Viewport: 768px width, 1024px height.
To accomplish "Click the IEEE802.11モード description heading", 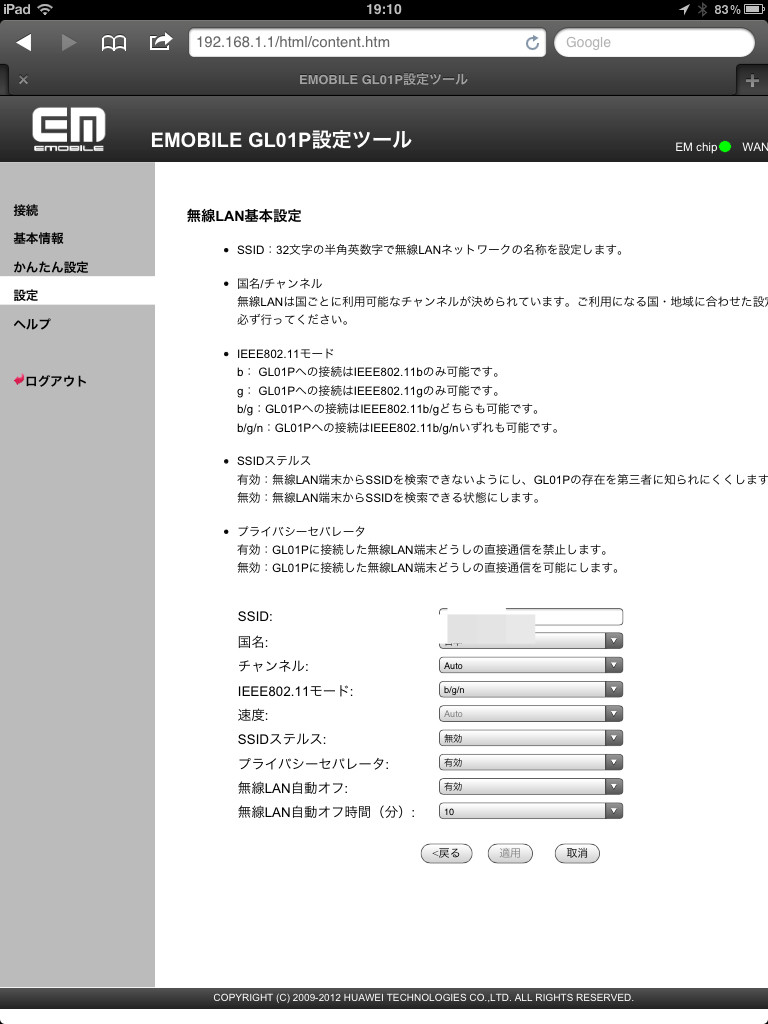I will point(285,354).
